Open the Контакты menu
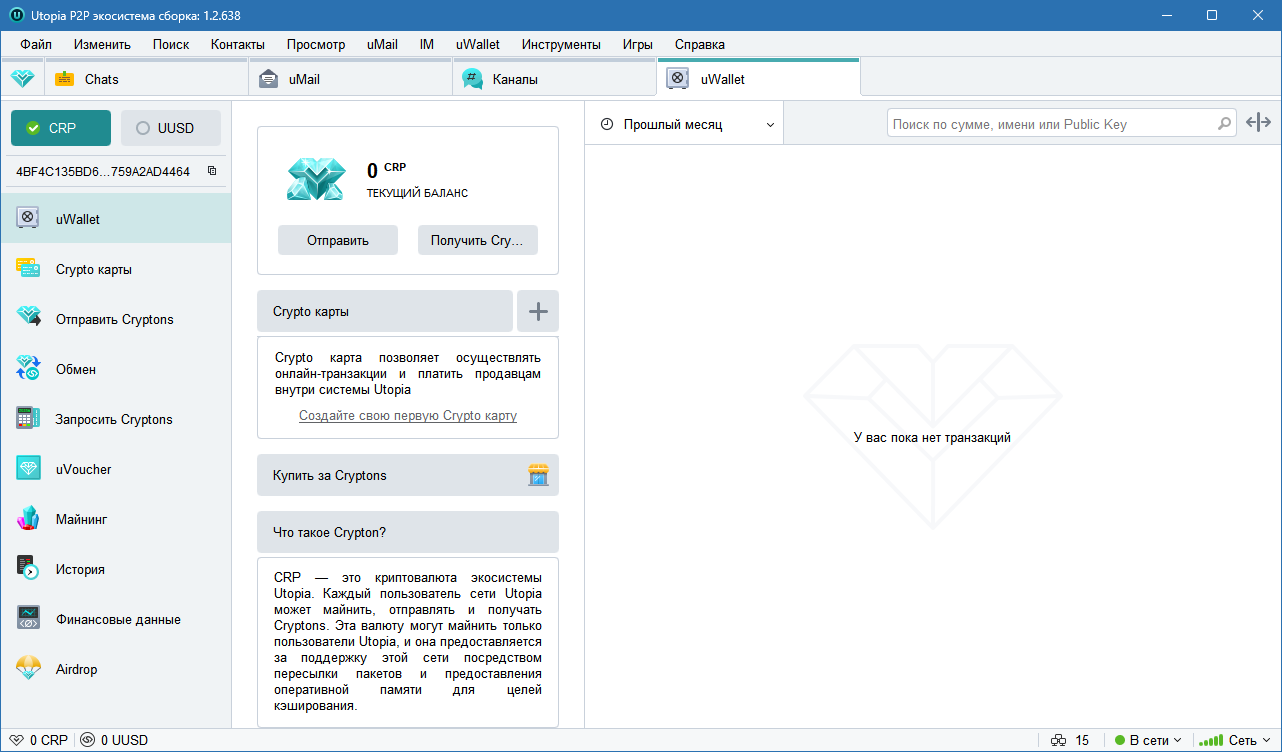Image resolution: width=1282 pixels, height=752 pixels. pos(238,44)
